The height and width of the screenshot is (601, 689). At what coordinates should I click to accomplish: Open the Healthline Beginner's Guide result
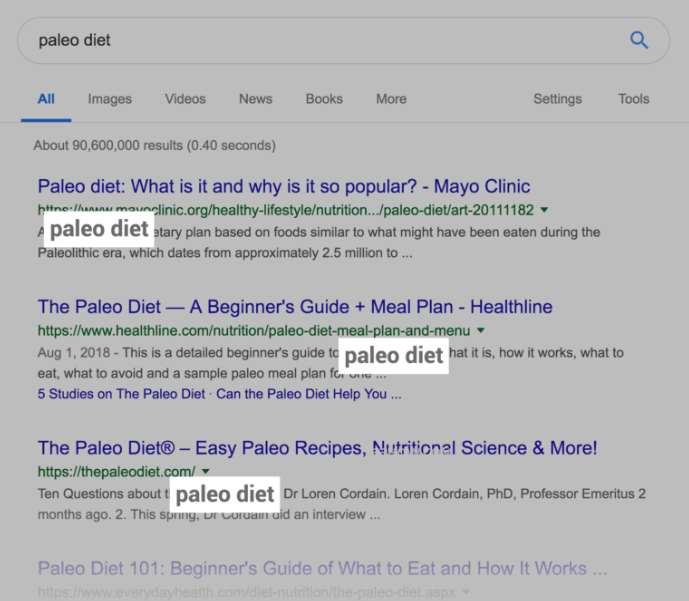pyautogui.click(x=294, y=307)
